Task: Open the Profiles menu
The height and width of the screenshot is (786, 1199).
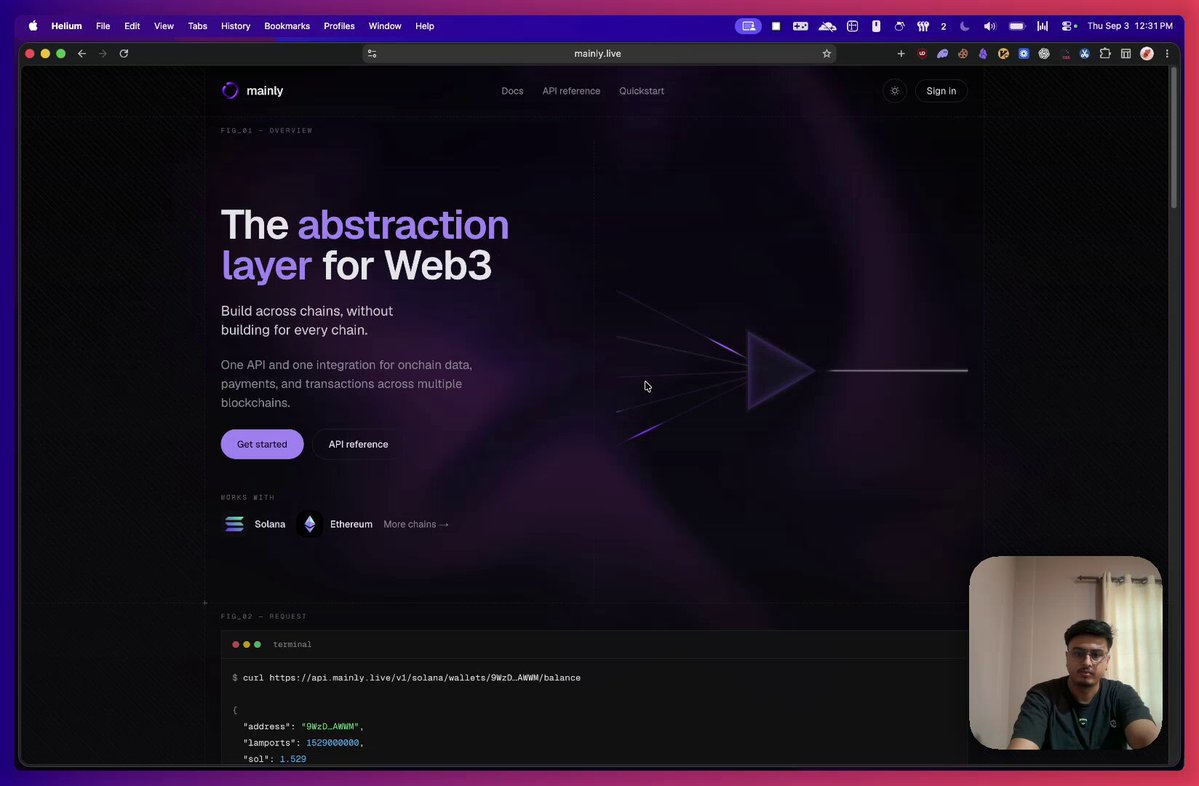Action: [x=339, y=26]
